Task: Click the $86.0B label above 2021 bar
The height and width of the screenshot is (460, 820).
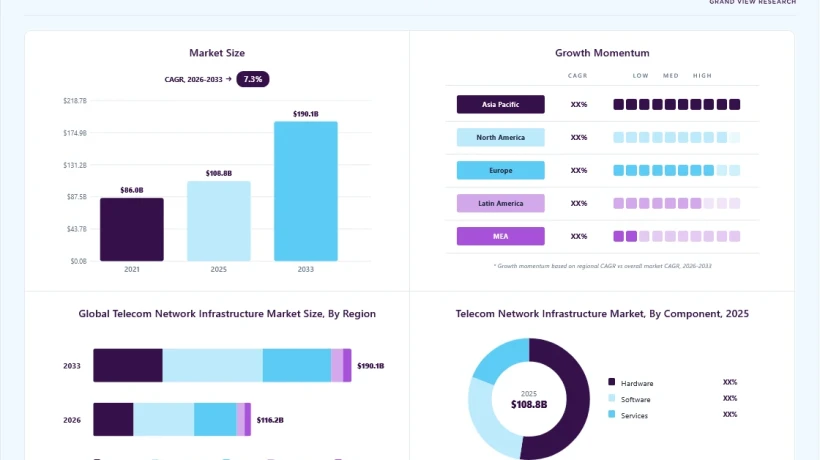Action: point(132,190)
